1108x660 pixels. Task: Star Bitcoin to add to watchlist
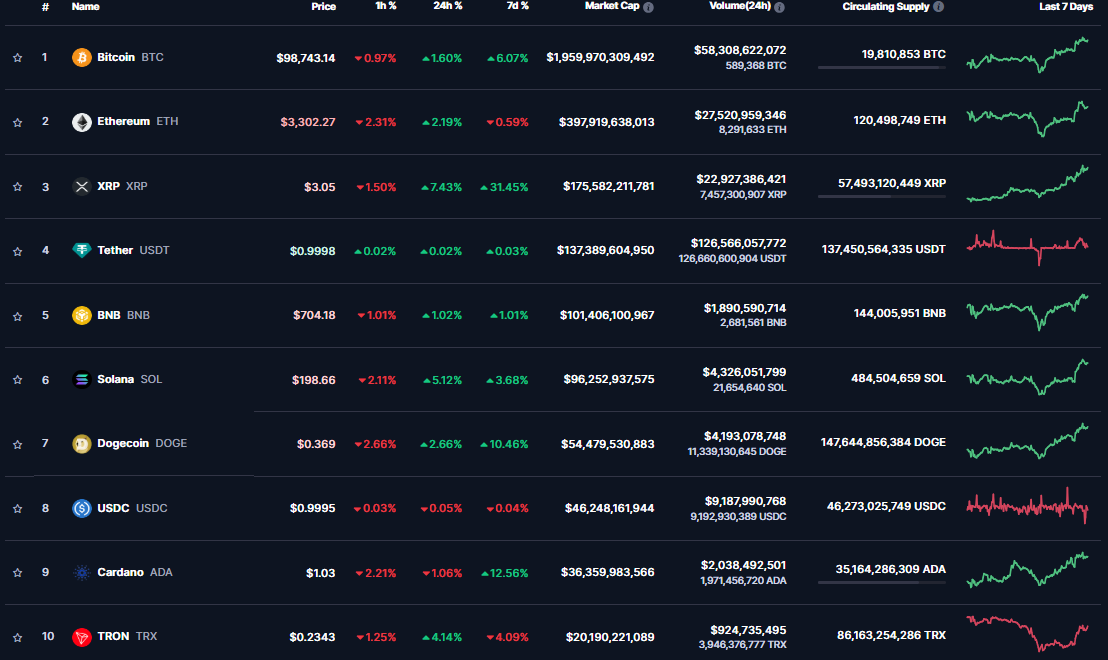click(x=17, y=58)
